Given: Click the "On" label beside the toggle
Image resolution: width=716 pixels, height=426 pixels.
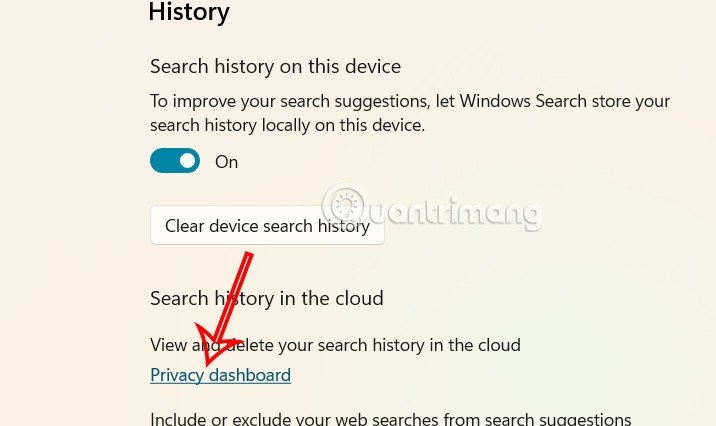Looking at the screenshot, I should click(x=227, y=162).
